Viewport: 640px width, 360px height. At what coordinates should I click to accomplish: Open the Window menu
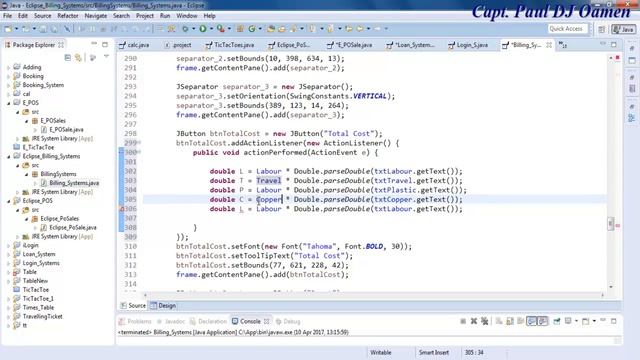pyautogui.click(x=187, y=16)
